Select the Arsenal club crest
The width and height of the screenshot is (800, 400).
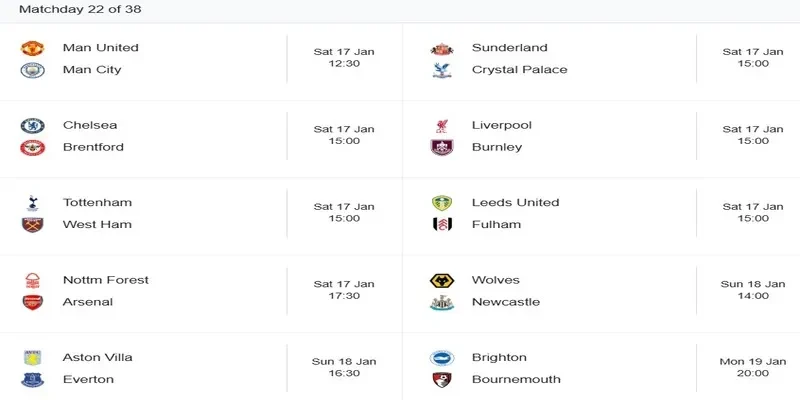[x=32, y=302]
